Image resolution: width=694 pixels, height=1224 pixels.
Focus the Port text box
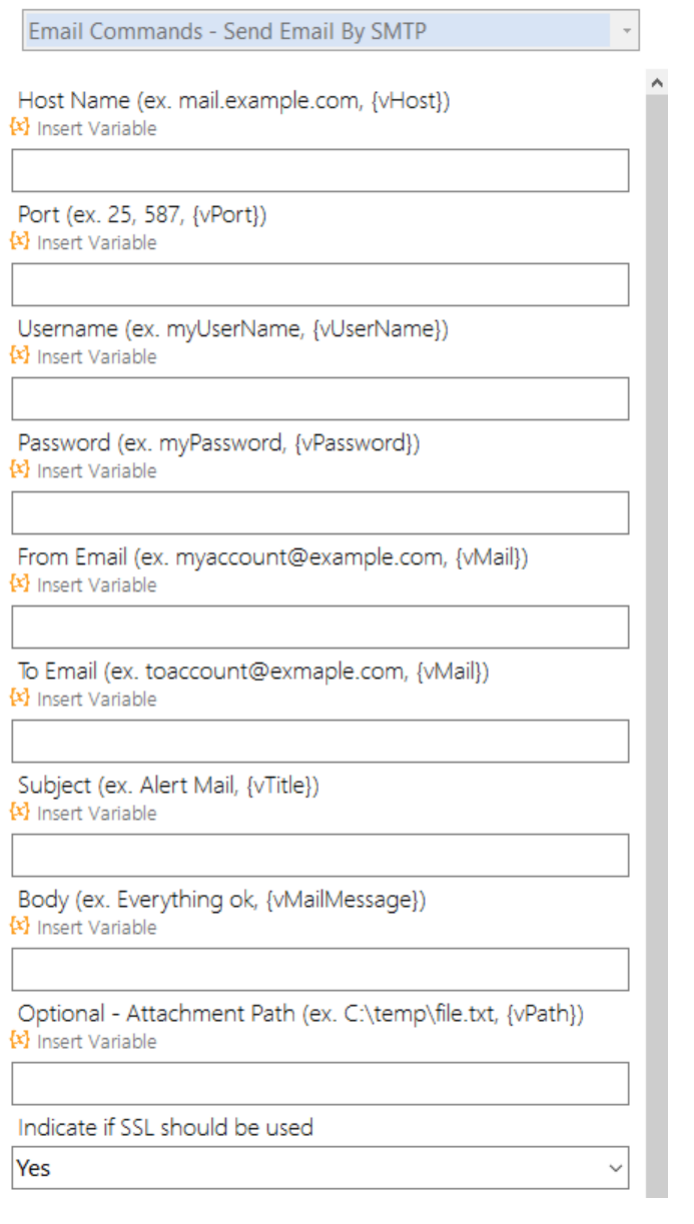[320, 284]
